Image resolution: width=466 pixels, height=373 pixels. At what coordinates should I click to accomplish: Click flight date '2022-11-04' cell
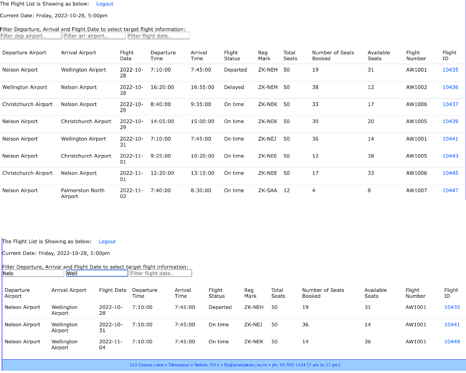pyautogui.click(x=111, y=344)
